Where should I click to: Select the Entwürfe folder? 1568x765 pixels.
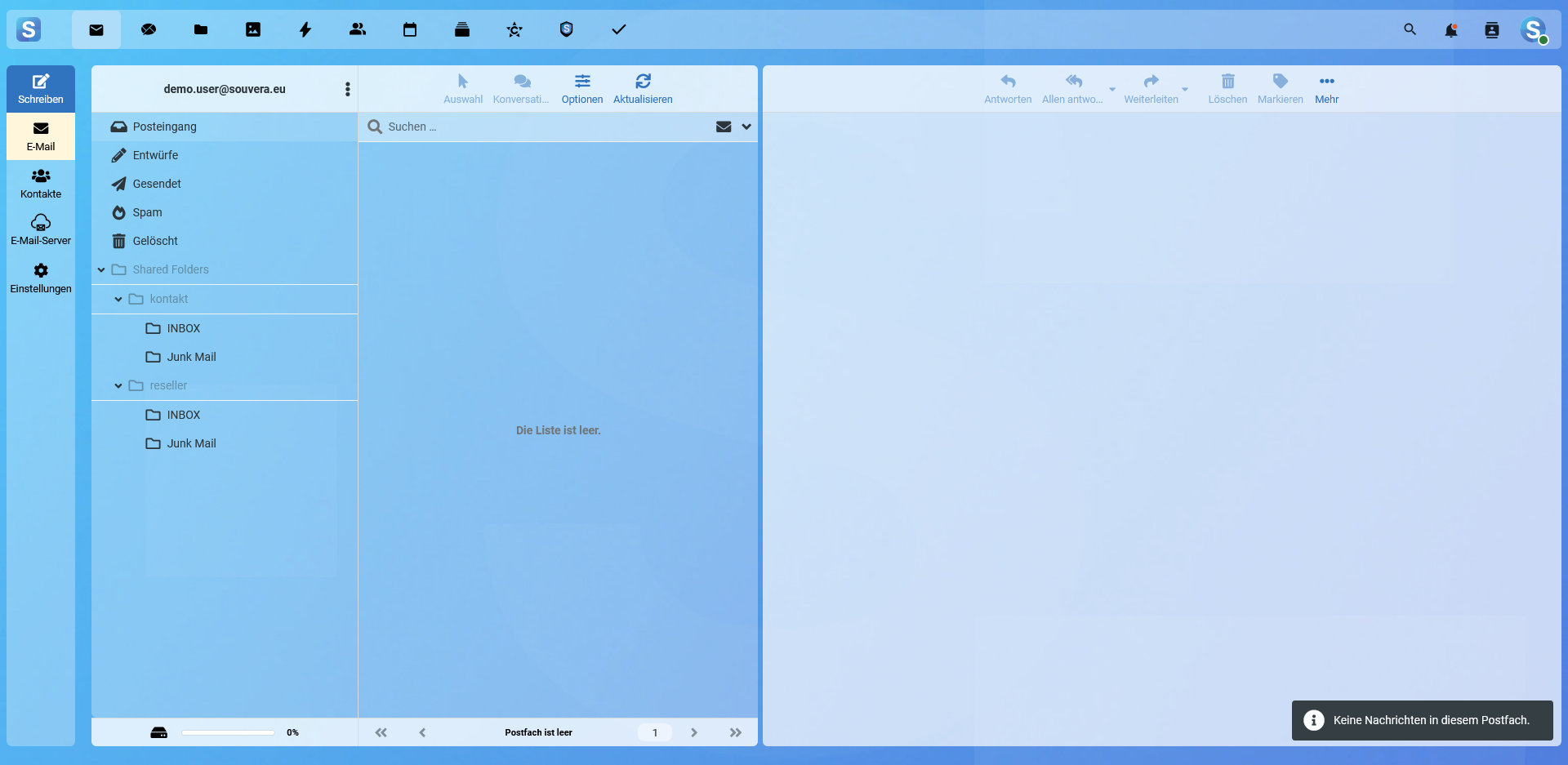click(x=155, y=155)
